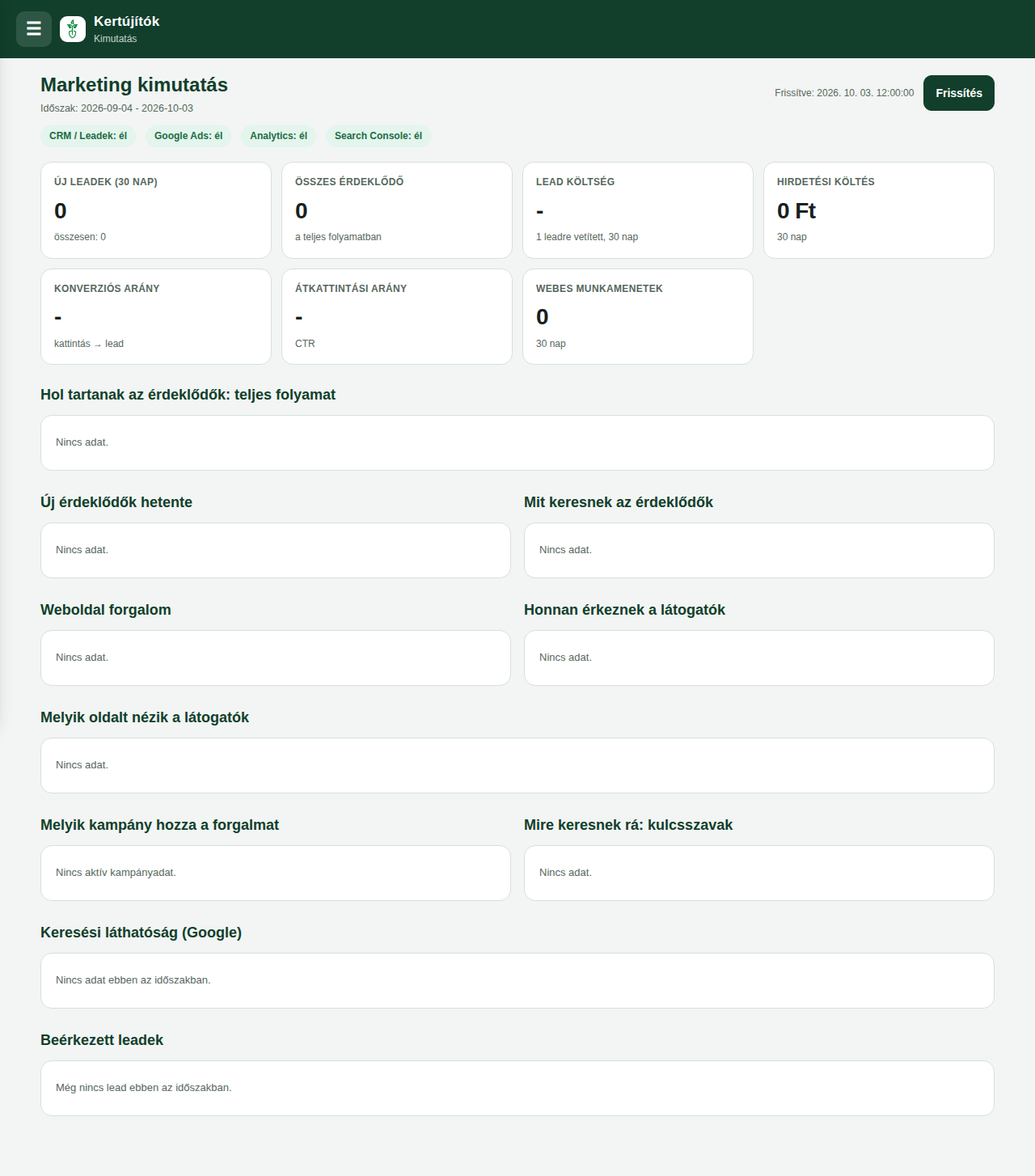
Task: Click the 'Melyik kampány hozza a forgalmat' heading
Action: click(x=159, y=825)
